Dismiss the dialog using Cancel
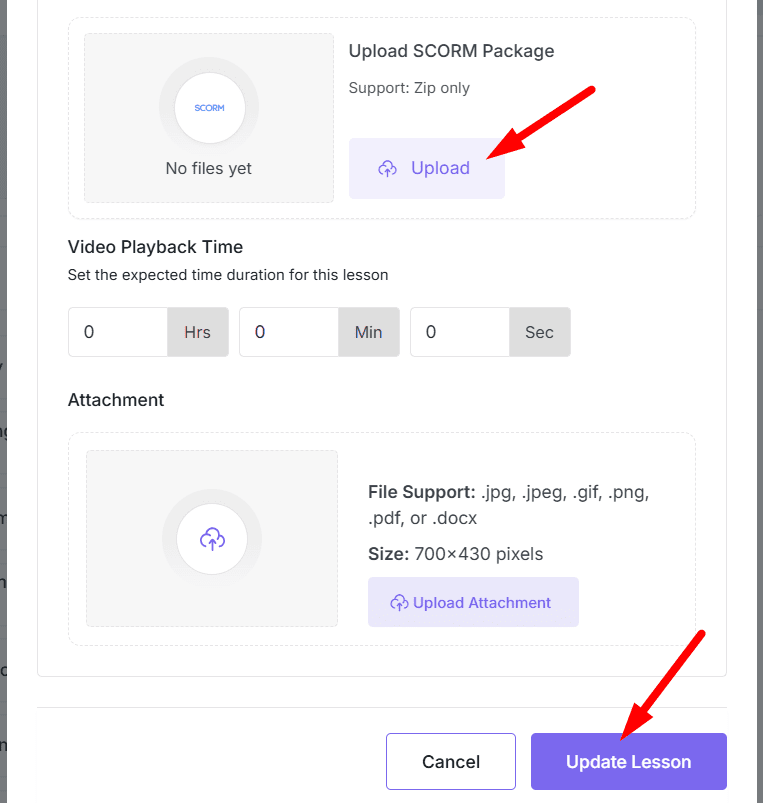Image resolution: width=763 pixels, height=803 pixels. (x=450, y=761)
